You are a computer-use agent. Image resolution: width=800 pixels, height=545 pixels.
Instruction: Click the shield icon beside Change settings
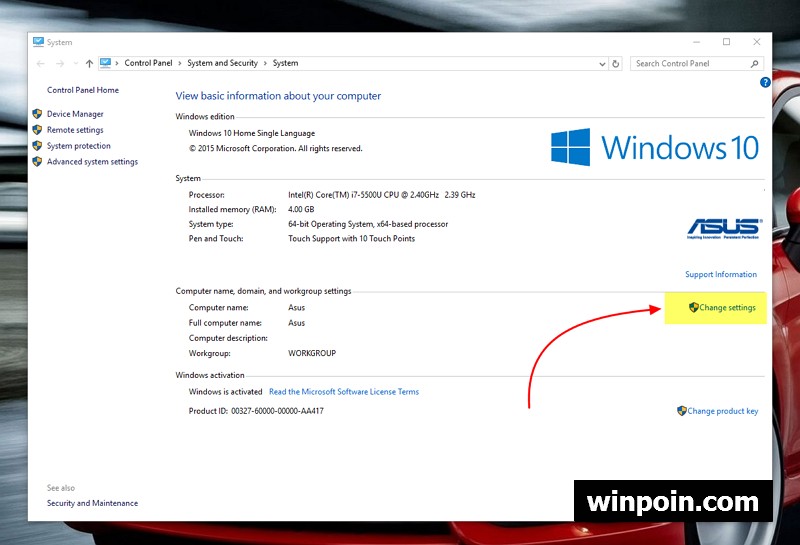693,307
